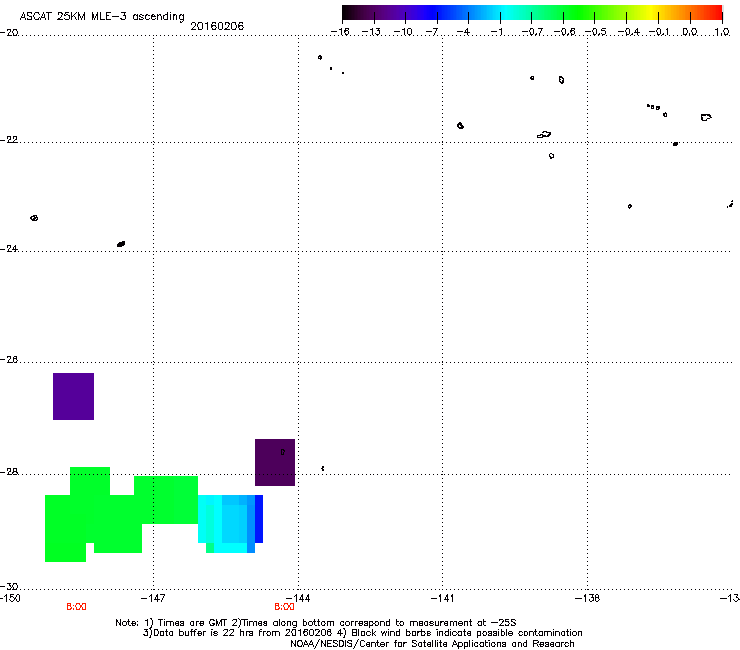Click the -0.6 color scale label
This screenshot has height=650, width=740.
tap(564, 32)
